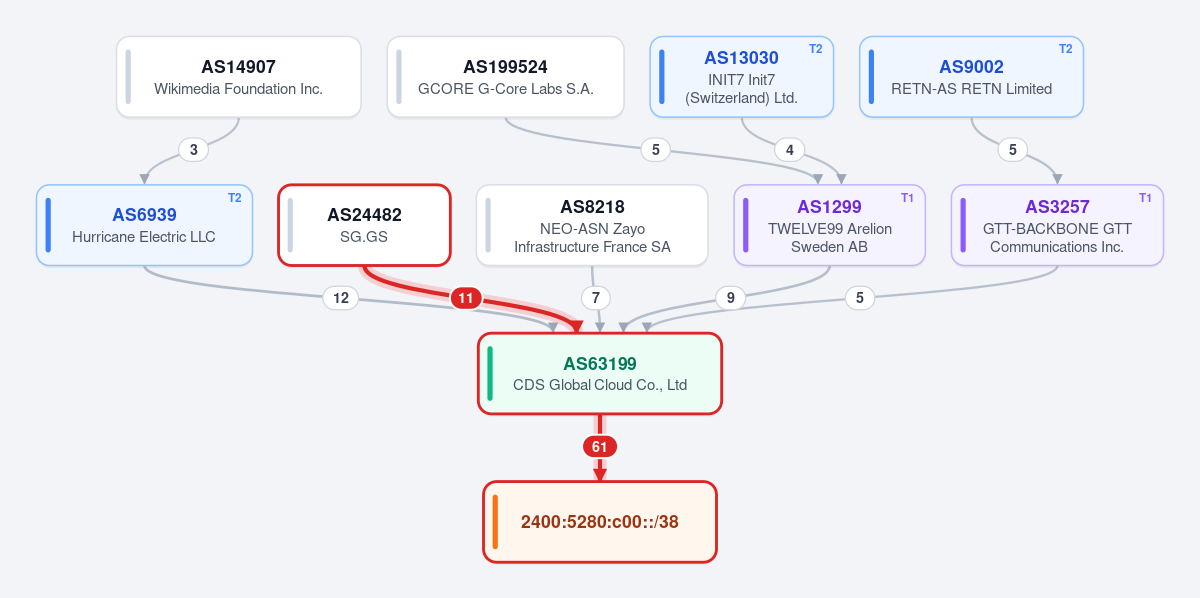Select the highlighted AS24482 SG.GS node
This screenshot has width=1200, height=598.
click(x=364, y=225)
